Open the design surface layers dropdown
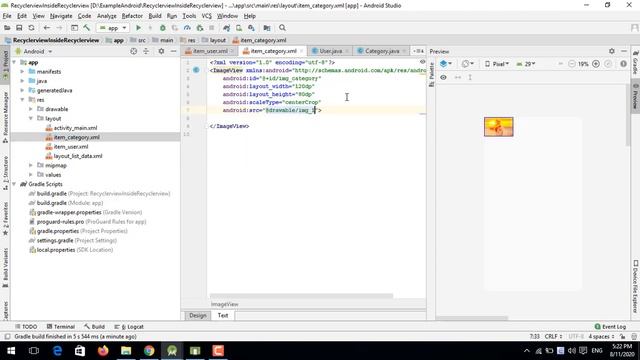The width and height of the screenshot is (640, 360). pyautogui.click(x=446, y=64)
